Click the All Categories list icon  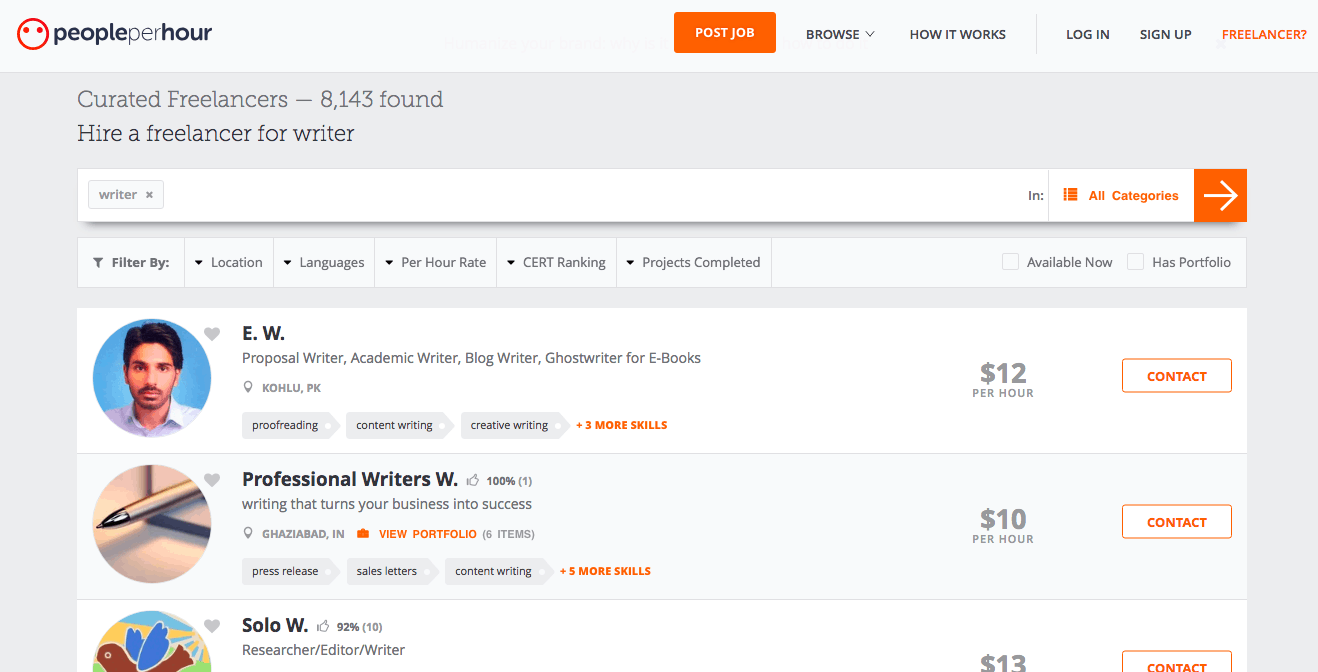pos(1070,195)
